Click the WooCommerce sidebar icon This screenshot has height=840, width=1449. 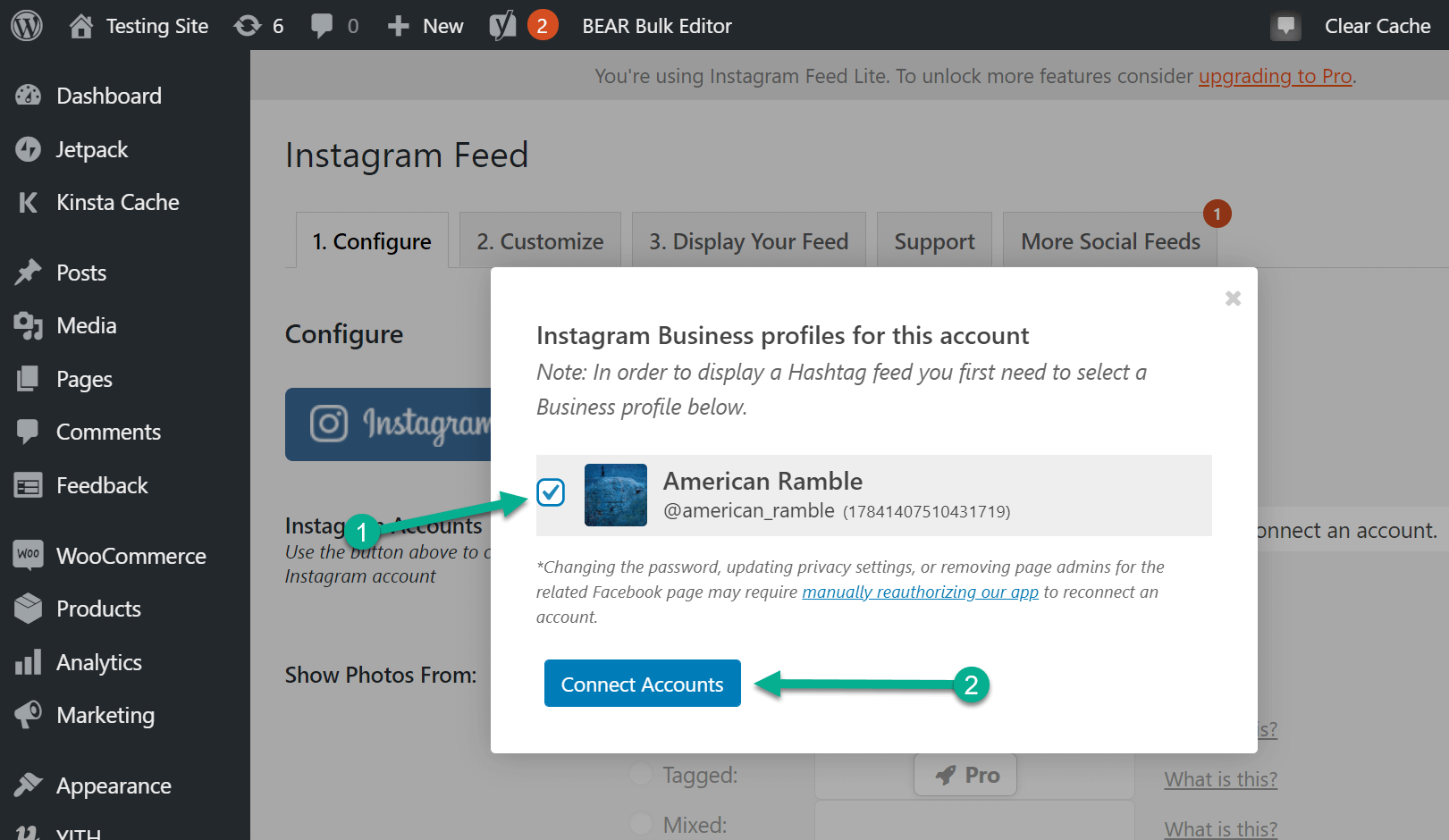click(28, 555)
